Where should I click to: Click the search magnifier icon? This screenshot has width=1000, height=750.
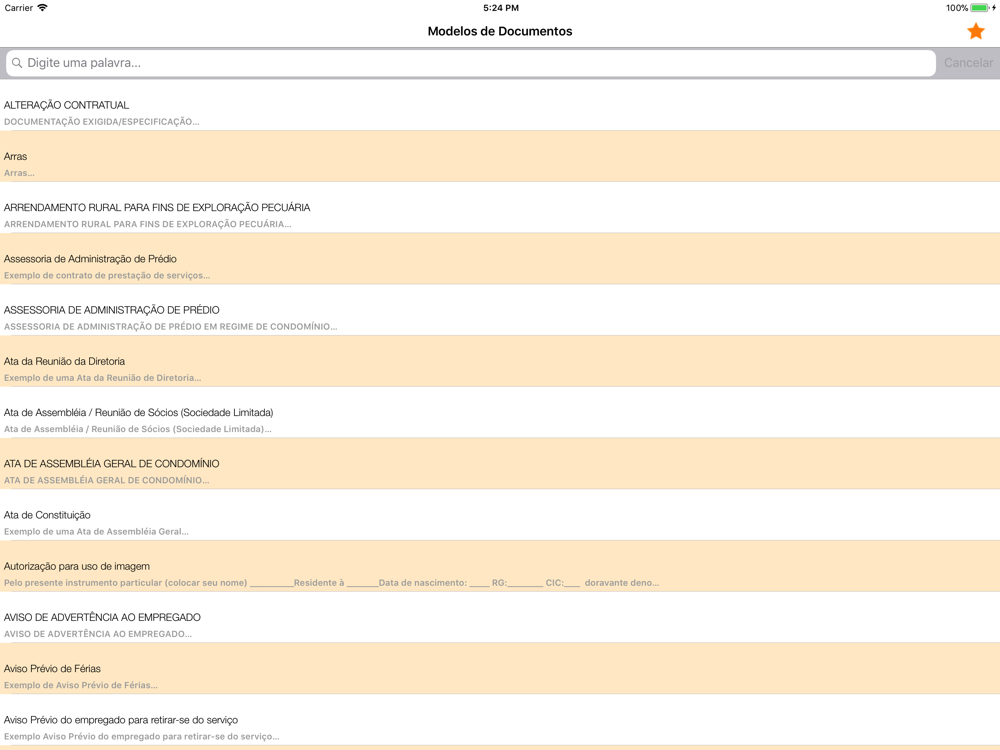pos(17,62)
